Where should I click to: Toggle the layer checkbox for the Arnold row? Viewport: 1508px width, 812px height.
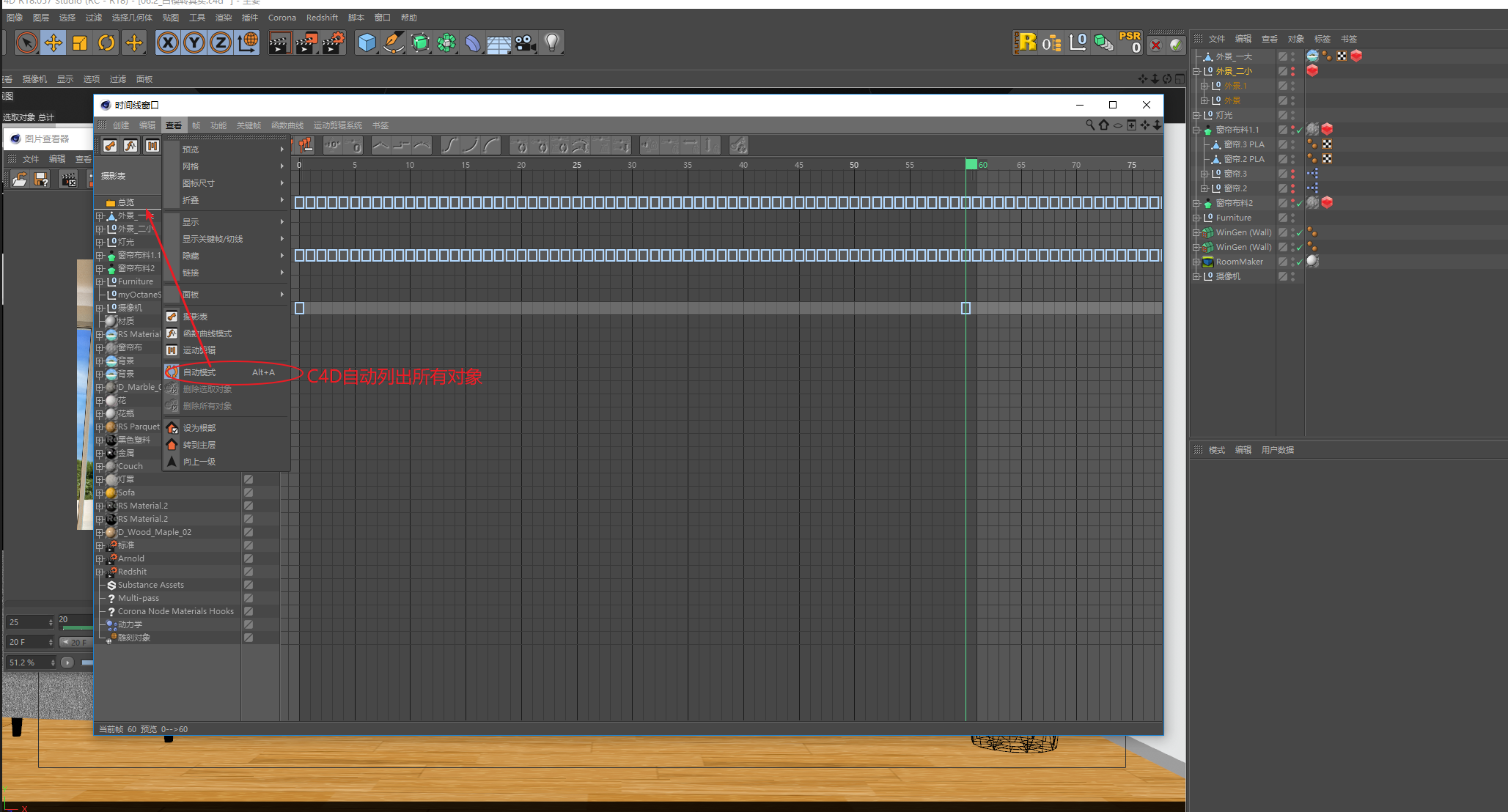[x=249, y=558]
